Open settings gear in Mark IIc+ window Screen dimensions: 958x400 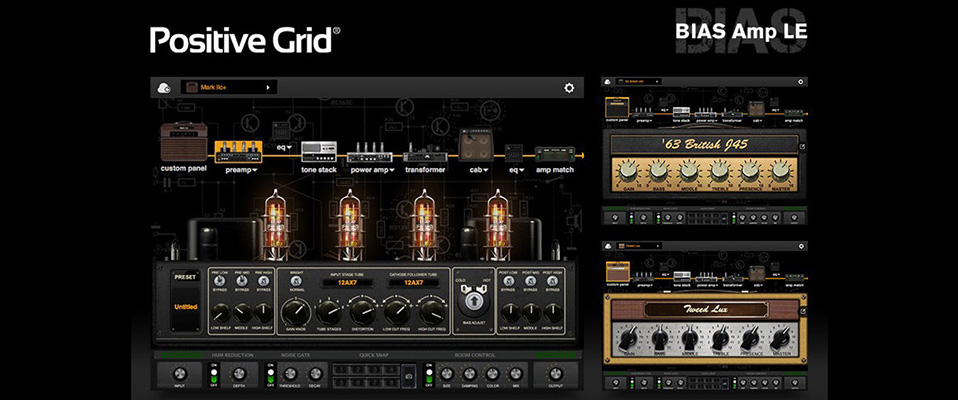(569, 88)
